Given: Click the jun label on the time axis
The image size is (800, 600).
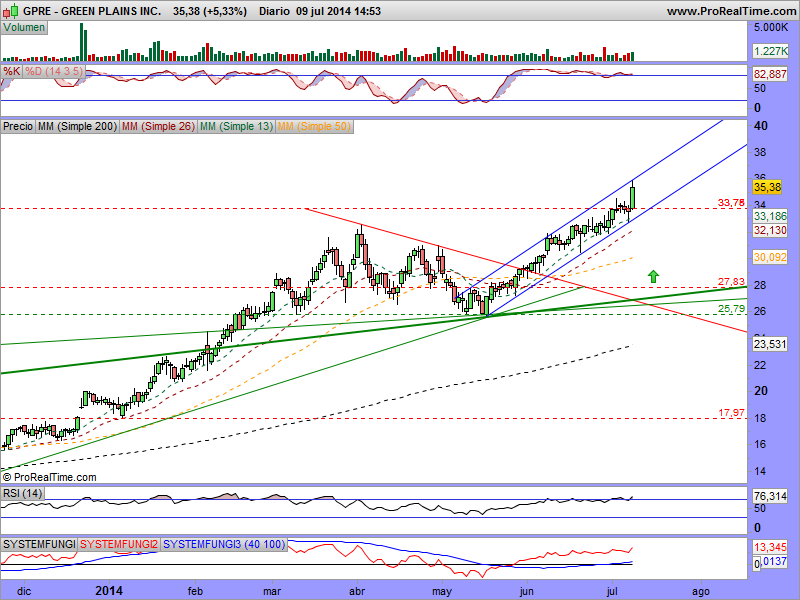Looking at the screenshot, I should [x=527, y=591].
